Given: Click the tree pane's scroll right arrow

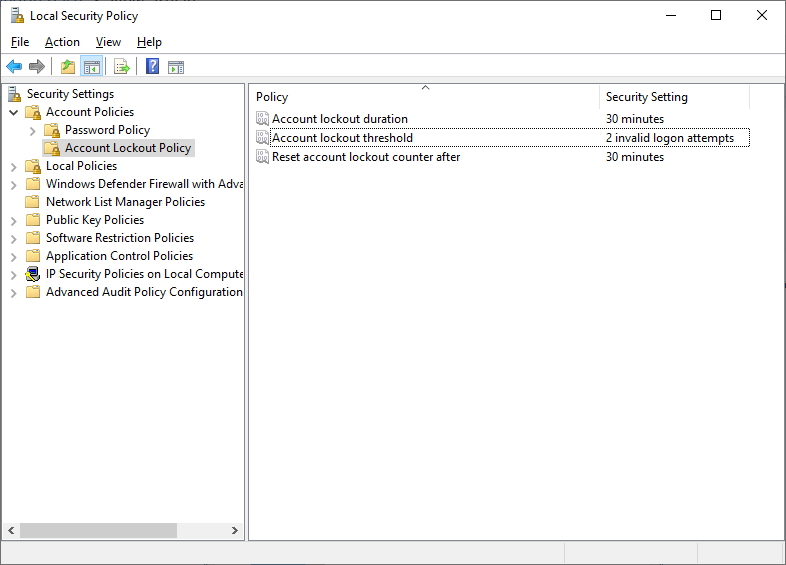Looking at the screenshot, I should (x=235, y=530).
